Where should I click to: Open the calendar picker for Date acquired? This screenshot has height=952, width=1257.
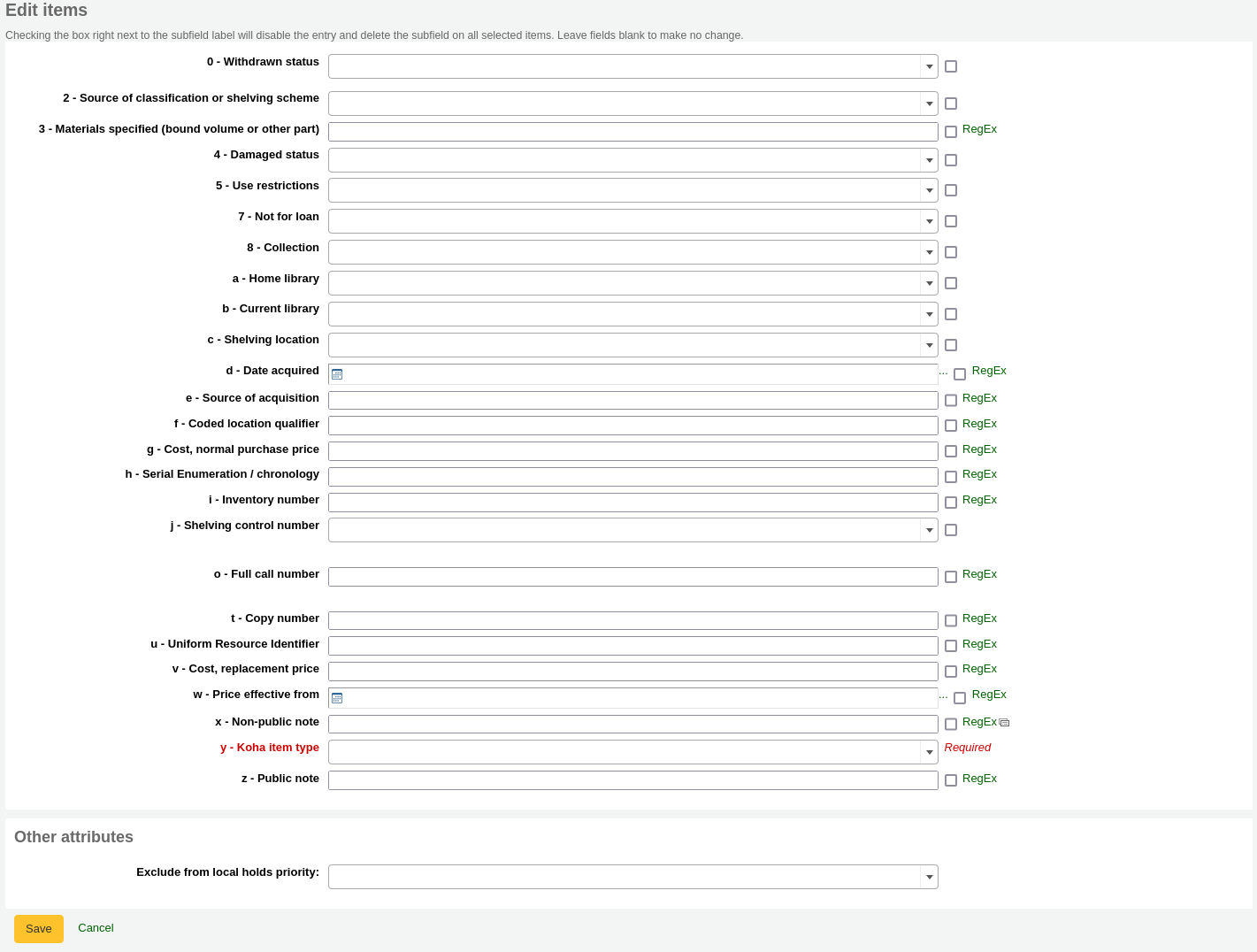(337, 374)
